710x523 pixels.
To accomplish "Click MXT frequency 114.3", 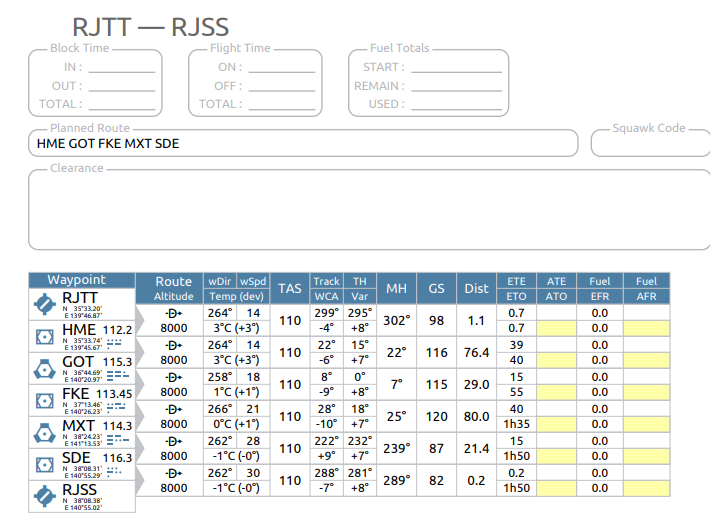I will pyautogui.click(x=117, y=427).
